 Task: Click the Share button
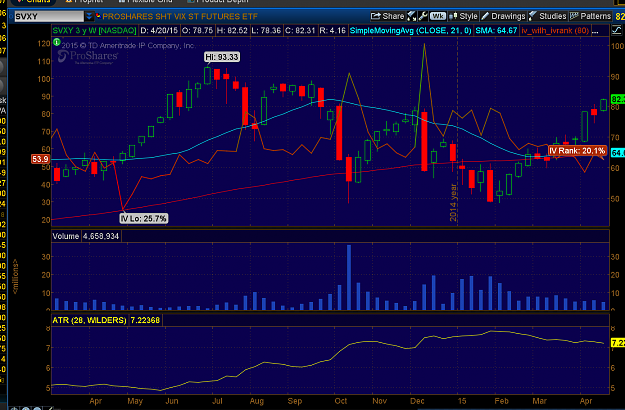point(387,16)
